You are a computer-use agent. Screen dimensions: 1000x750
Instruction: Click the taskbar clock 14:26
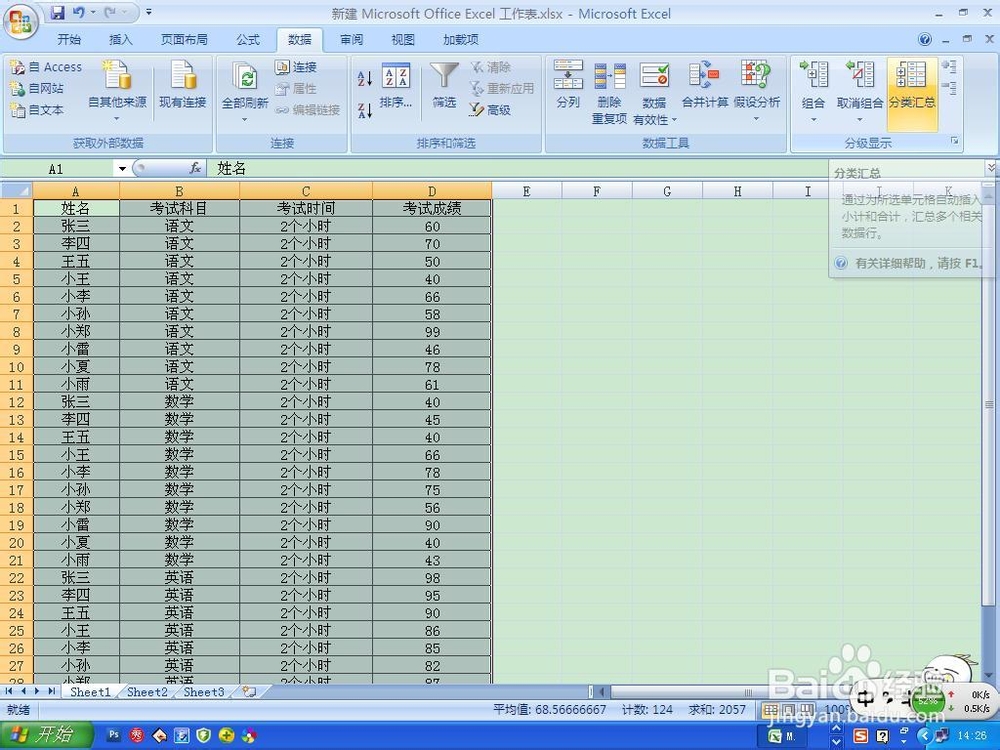click(x=972, y=735)
